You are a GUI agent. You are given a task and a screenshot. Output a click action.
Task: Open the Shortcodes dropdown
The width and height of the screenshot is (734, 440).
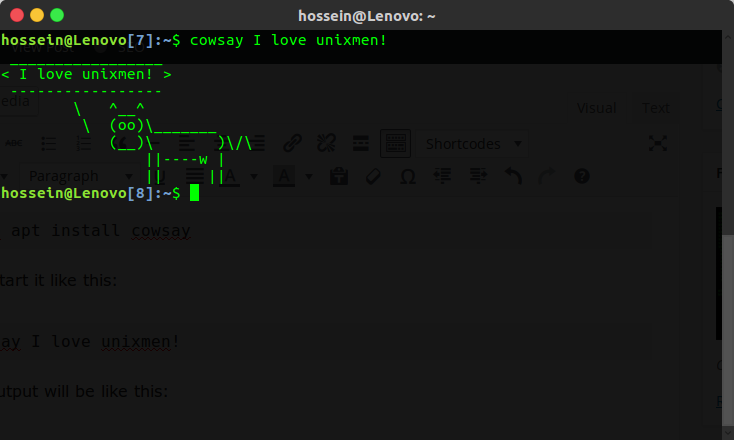473,144
